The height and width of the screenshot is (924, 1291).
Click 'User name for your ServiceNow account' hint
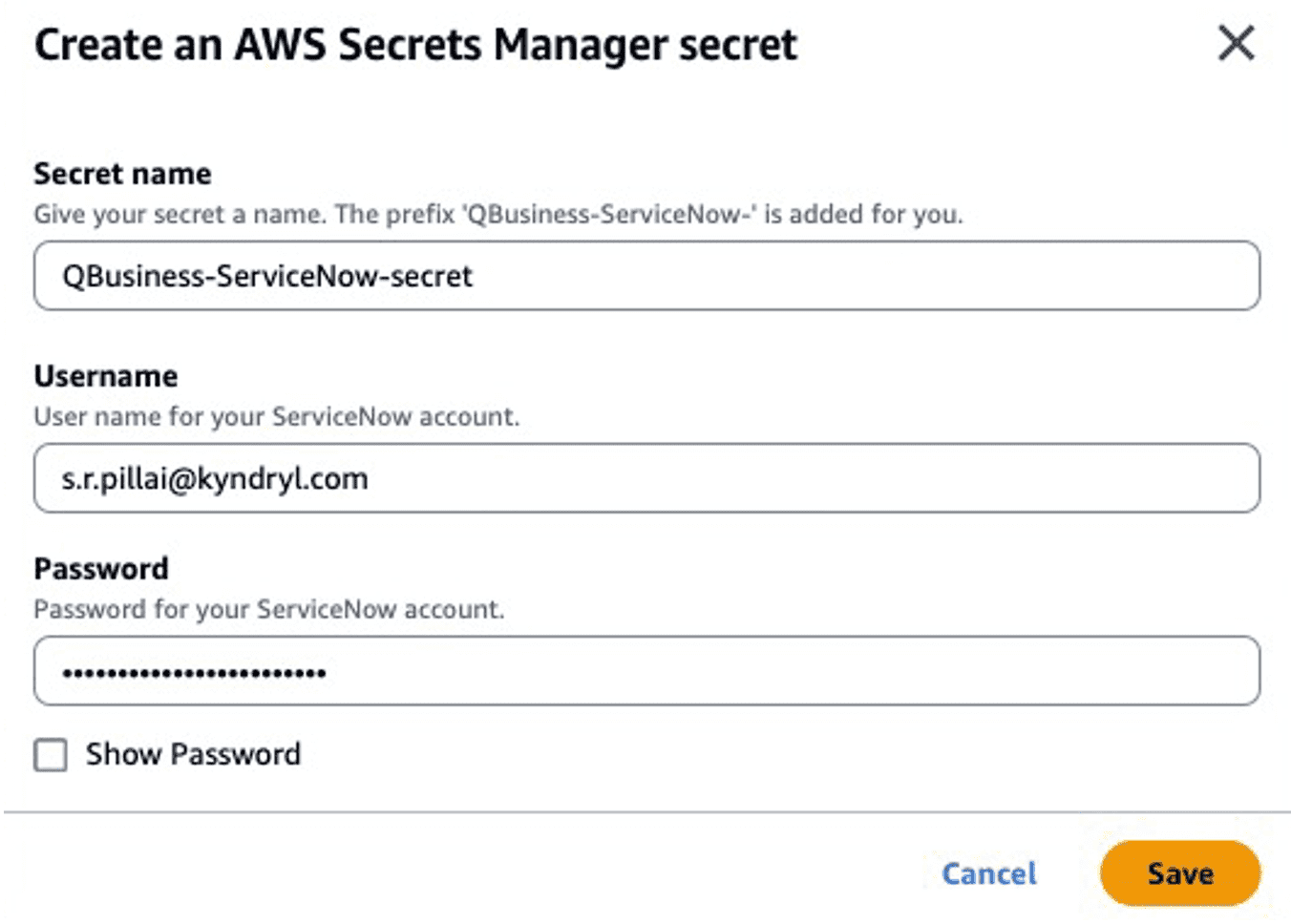click(x=276, y=417)
